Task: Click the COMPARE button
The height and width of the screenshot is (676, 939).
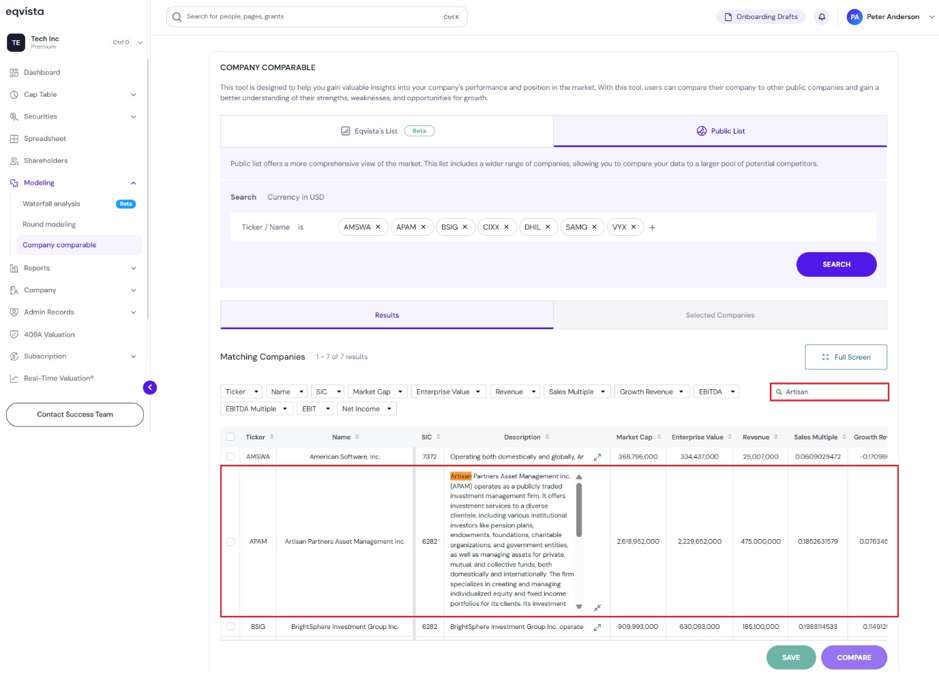Action: [x=854, y=657]
